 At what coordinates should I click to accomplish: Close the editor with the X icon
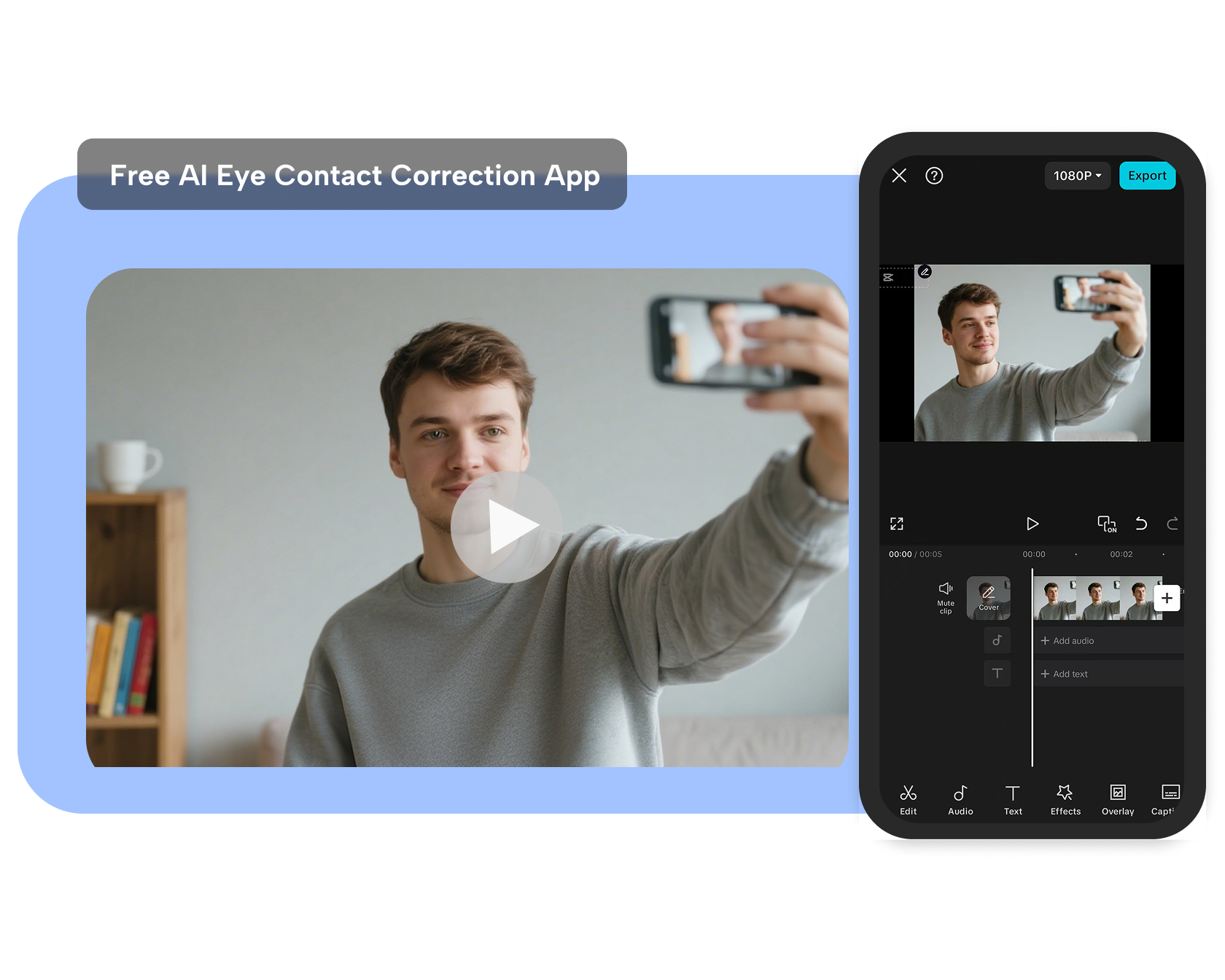pyautogui.click(x=899, y=176)
